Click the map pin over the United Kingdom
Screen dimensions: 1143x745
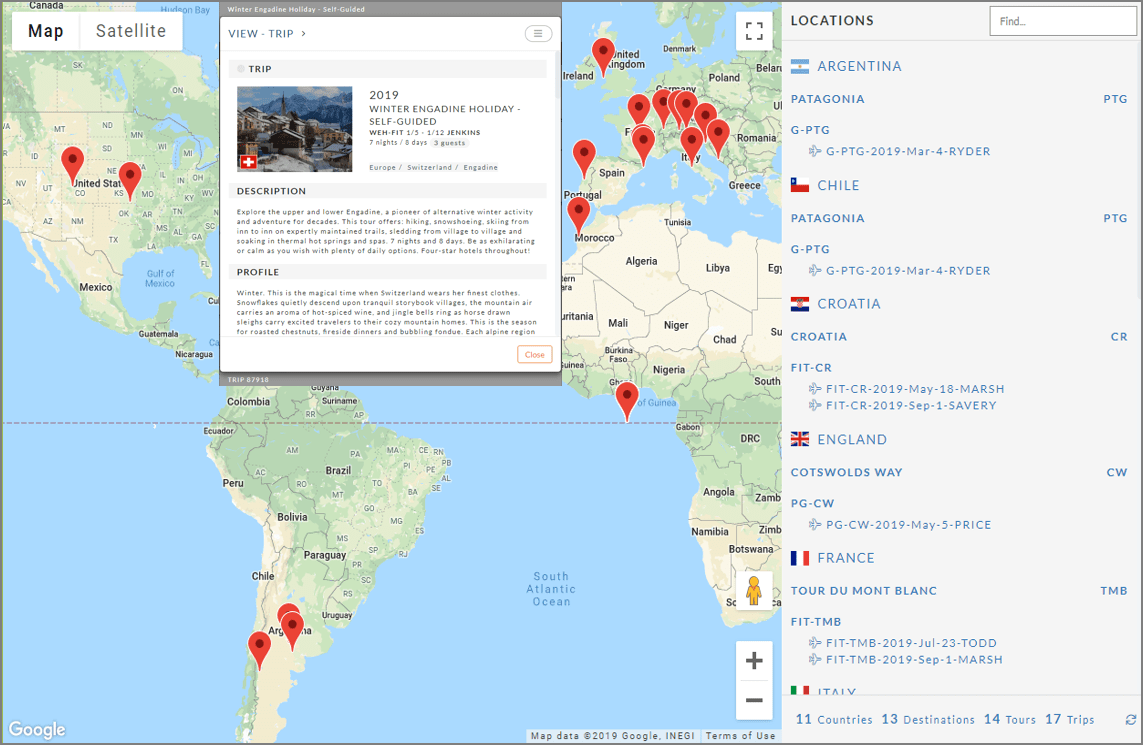603,54
